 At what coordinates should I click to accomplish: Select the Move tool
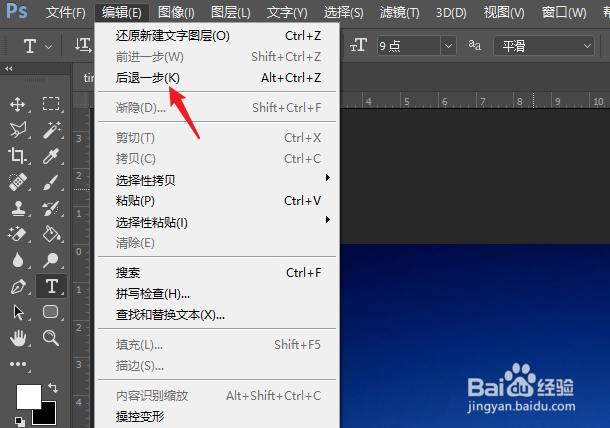click(18, 104)
